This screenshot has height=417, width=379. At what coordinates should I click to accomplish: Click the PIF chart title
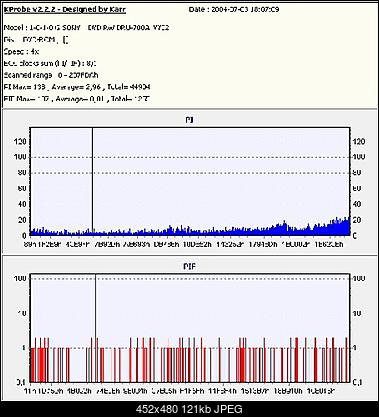click(x=190, y=267)
